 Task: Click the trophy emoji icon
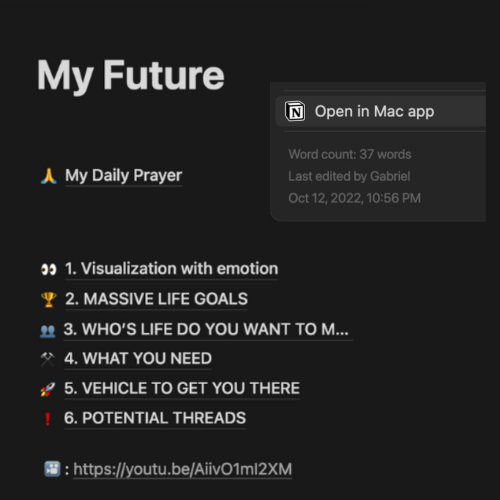(x=49, y=299)
